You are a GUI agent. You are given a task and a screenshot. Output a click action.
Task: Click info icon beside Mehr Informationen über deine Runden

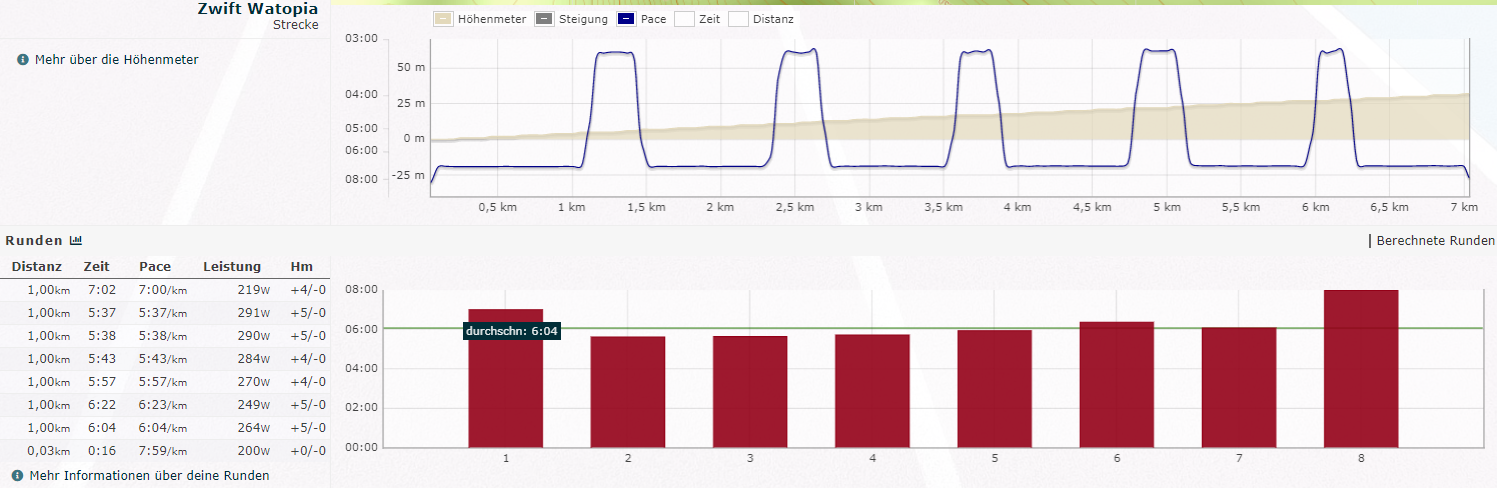[18, 476]
